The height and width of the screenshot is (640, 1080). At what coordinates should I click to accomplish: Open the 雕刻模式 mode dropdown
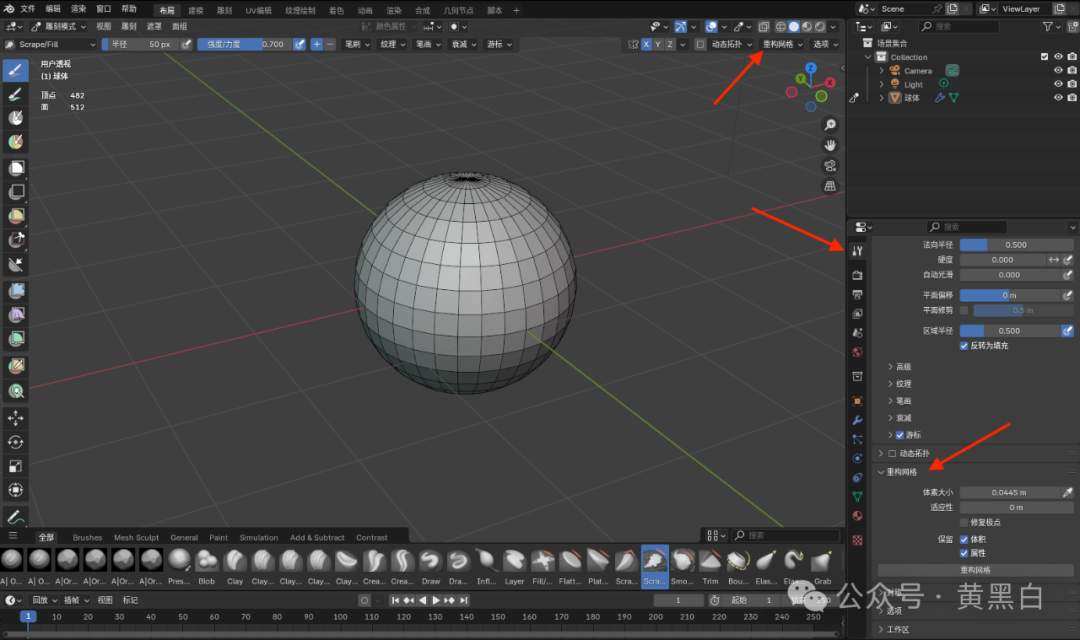coord(59,27)
